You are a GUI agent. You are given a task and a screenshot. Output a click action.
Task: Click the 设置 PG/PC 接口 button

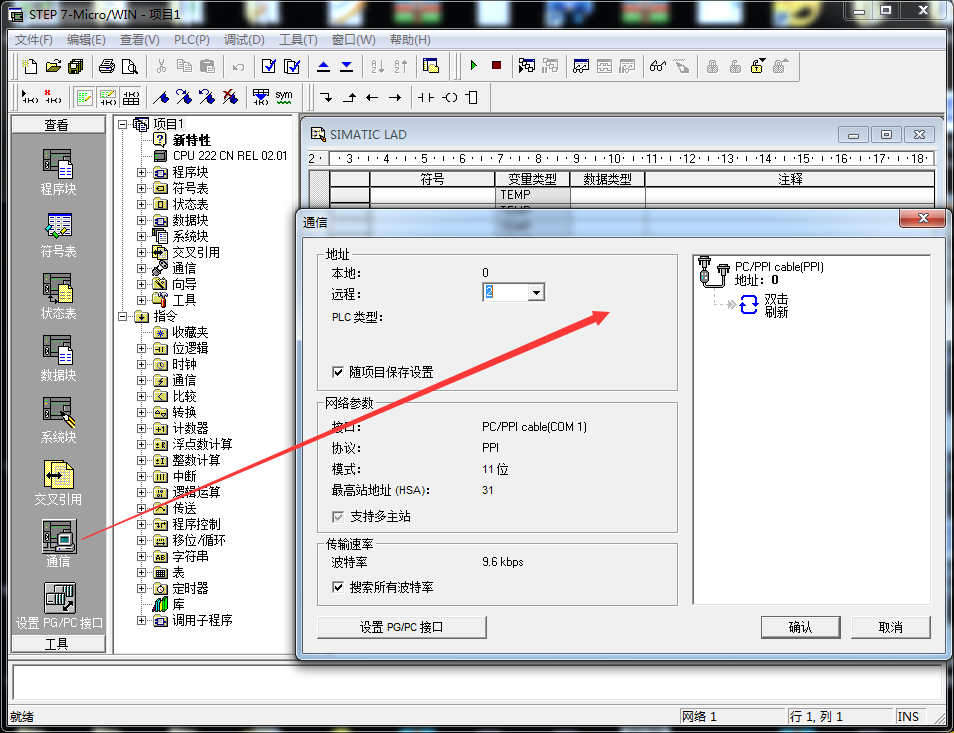click(401, 627)
